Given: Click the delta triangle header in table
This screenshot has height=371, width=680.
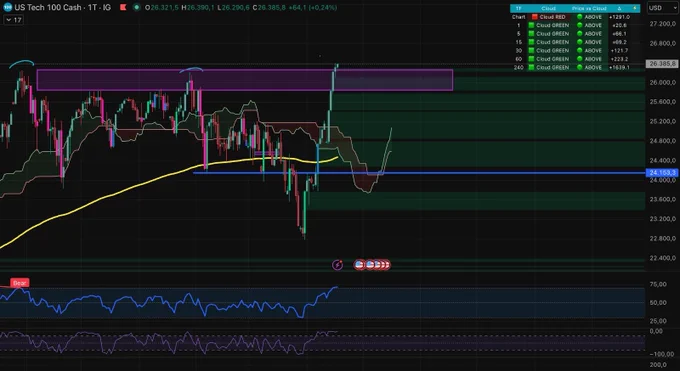Looking at the screenshot, I should (619, 8).
